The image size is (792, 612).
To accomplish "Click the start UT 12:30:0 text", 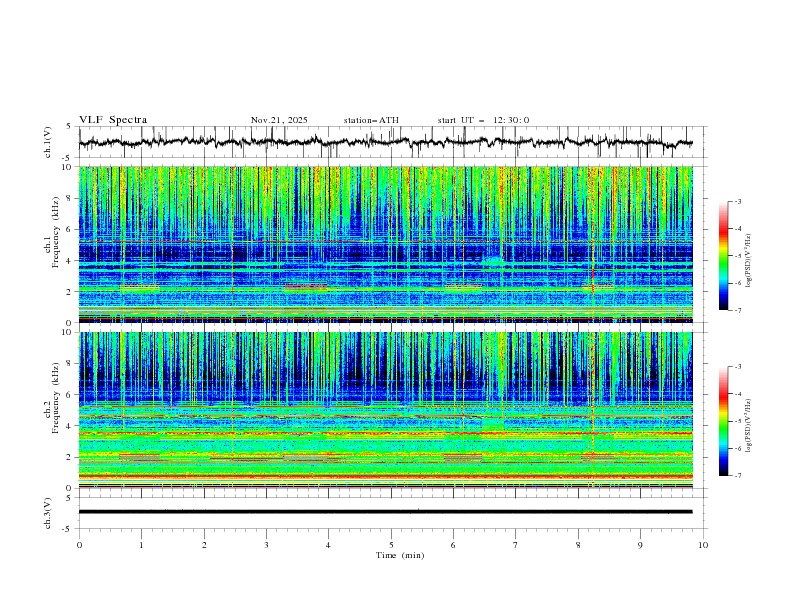I will (483, 120).
